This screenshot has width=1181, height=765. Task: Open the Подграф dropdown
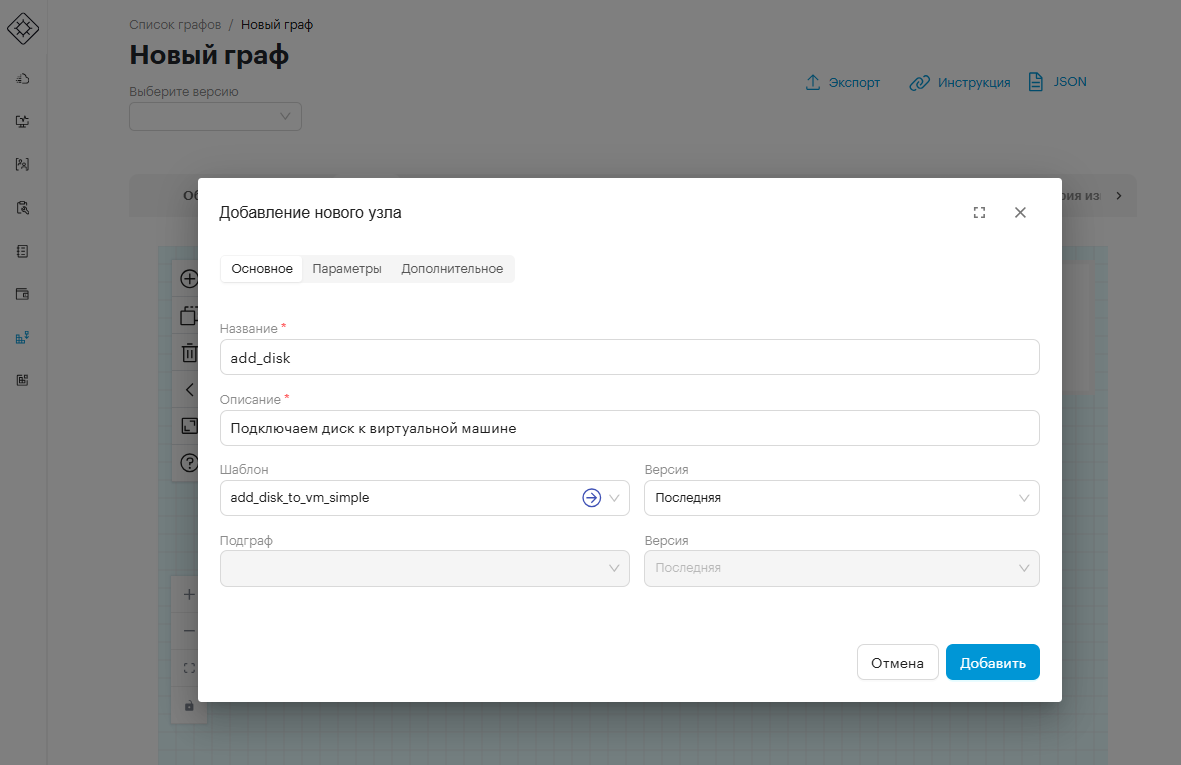click(x=425, y=568)
